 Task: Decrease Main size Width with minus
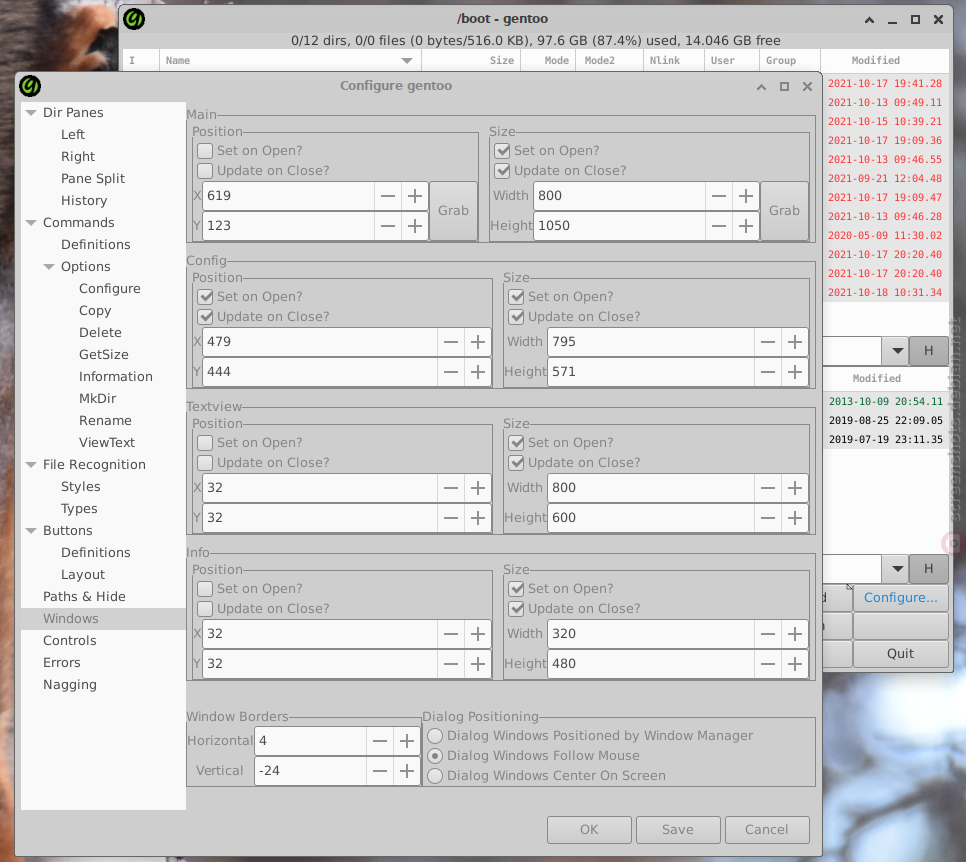click(x=718, y=196)
